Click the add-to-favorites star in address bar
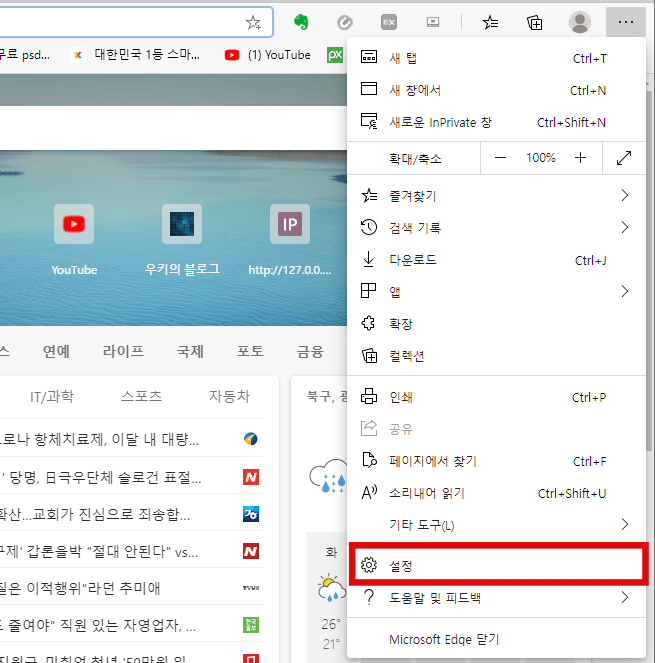This screenshot has width=655, height=663. 253,22
